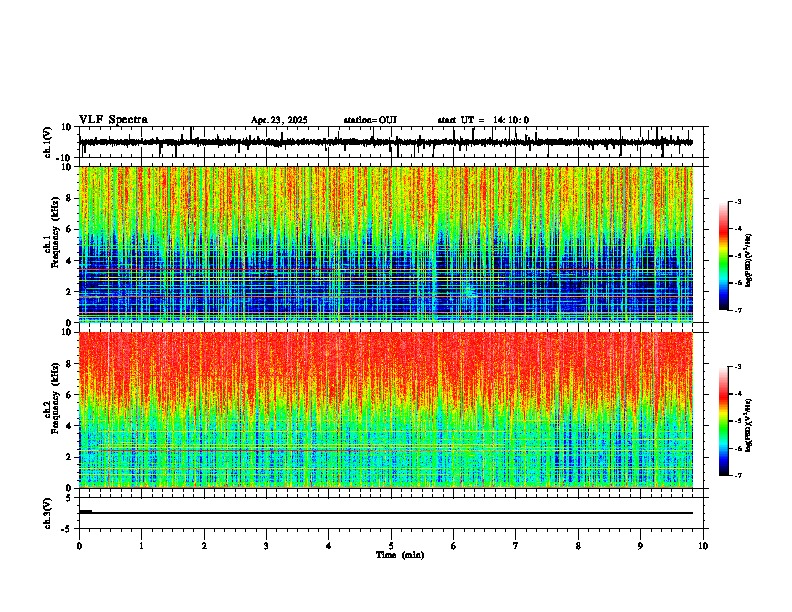Click the "Time (min)" axis label

(x=400, y=555)
